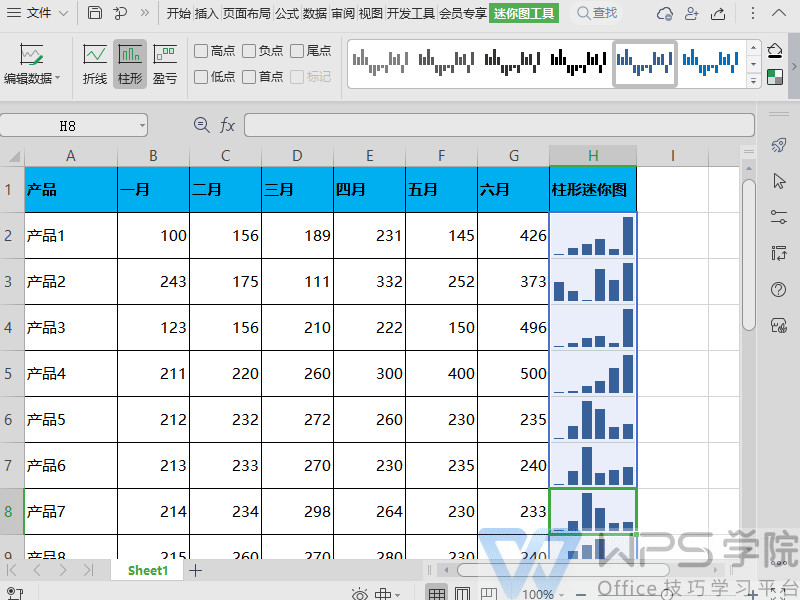Screen dimensions: 800x600
Task: Click inside the formula bar input
Action: click(499, 125)
